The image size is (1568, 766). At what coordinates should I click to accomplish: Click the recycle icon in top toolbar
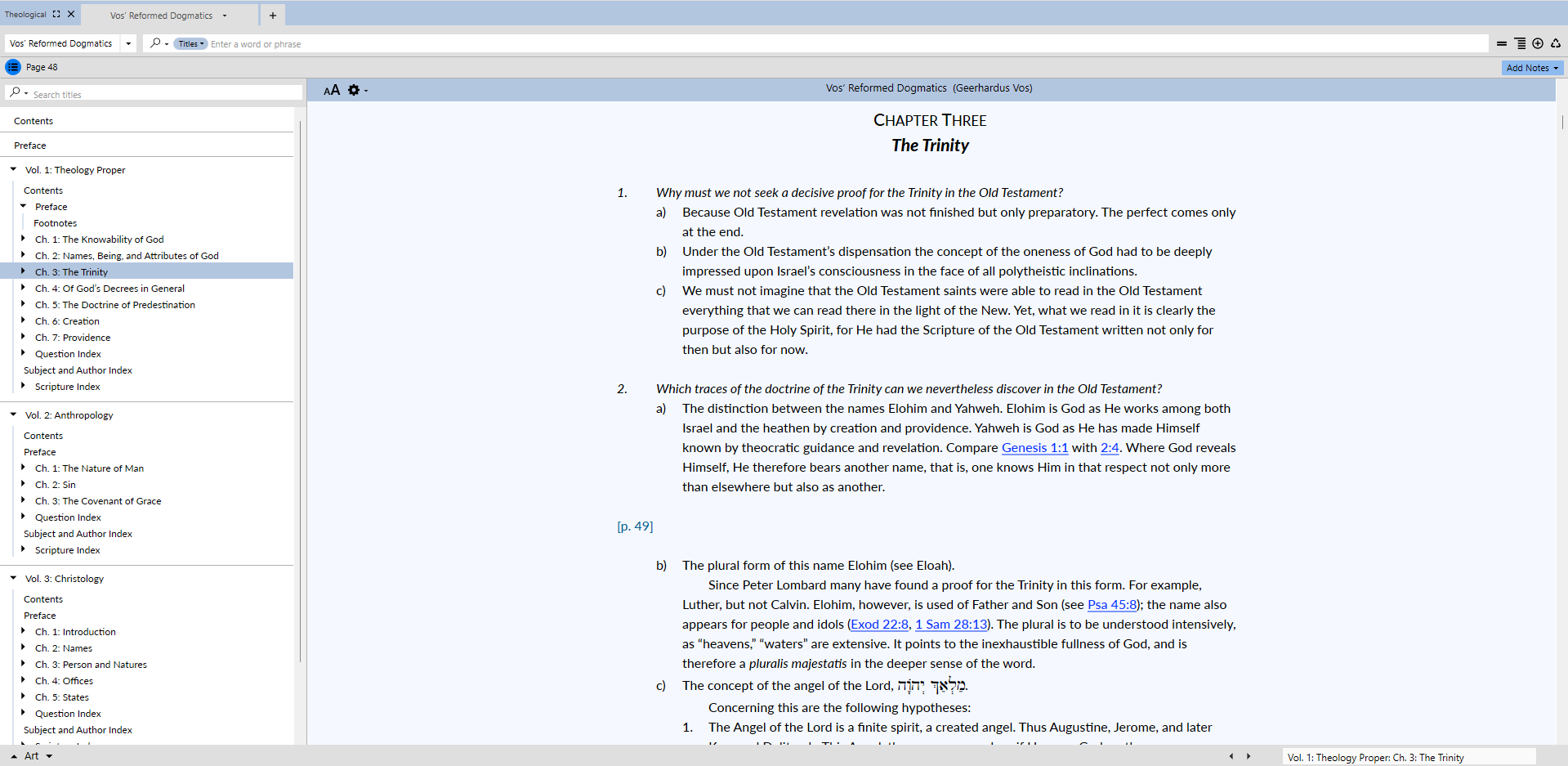[1556, 43]
